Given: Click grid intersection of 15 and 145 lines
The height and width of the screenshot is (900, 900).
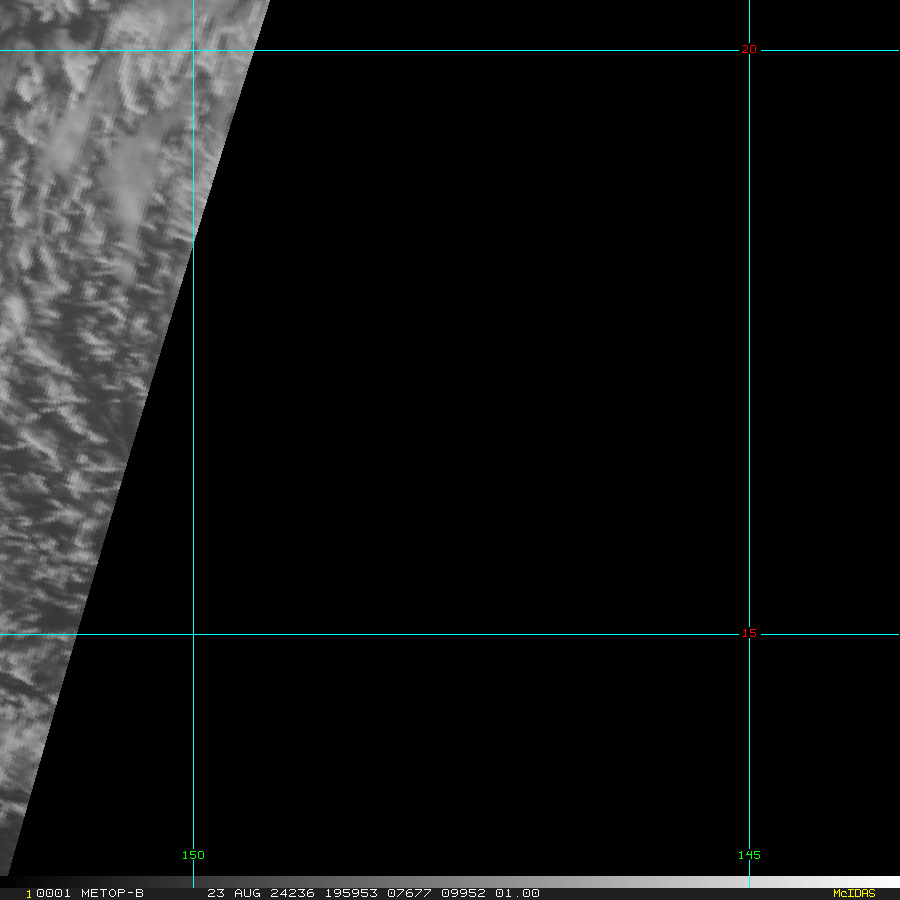Looking at the screenshot, I should (x=749, y=634).
